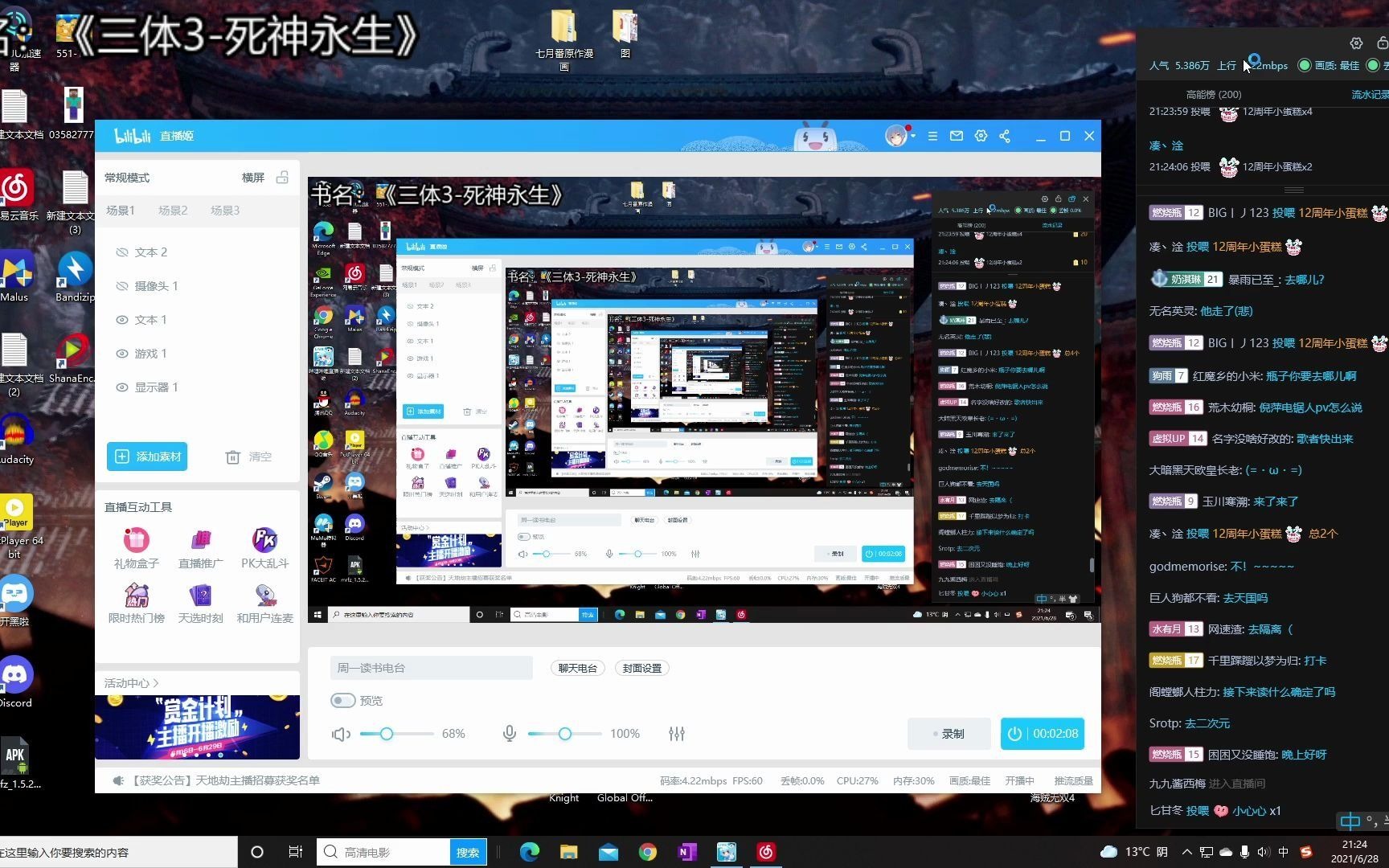Click the 添加素材 button

[147, 457]
